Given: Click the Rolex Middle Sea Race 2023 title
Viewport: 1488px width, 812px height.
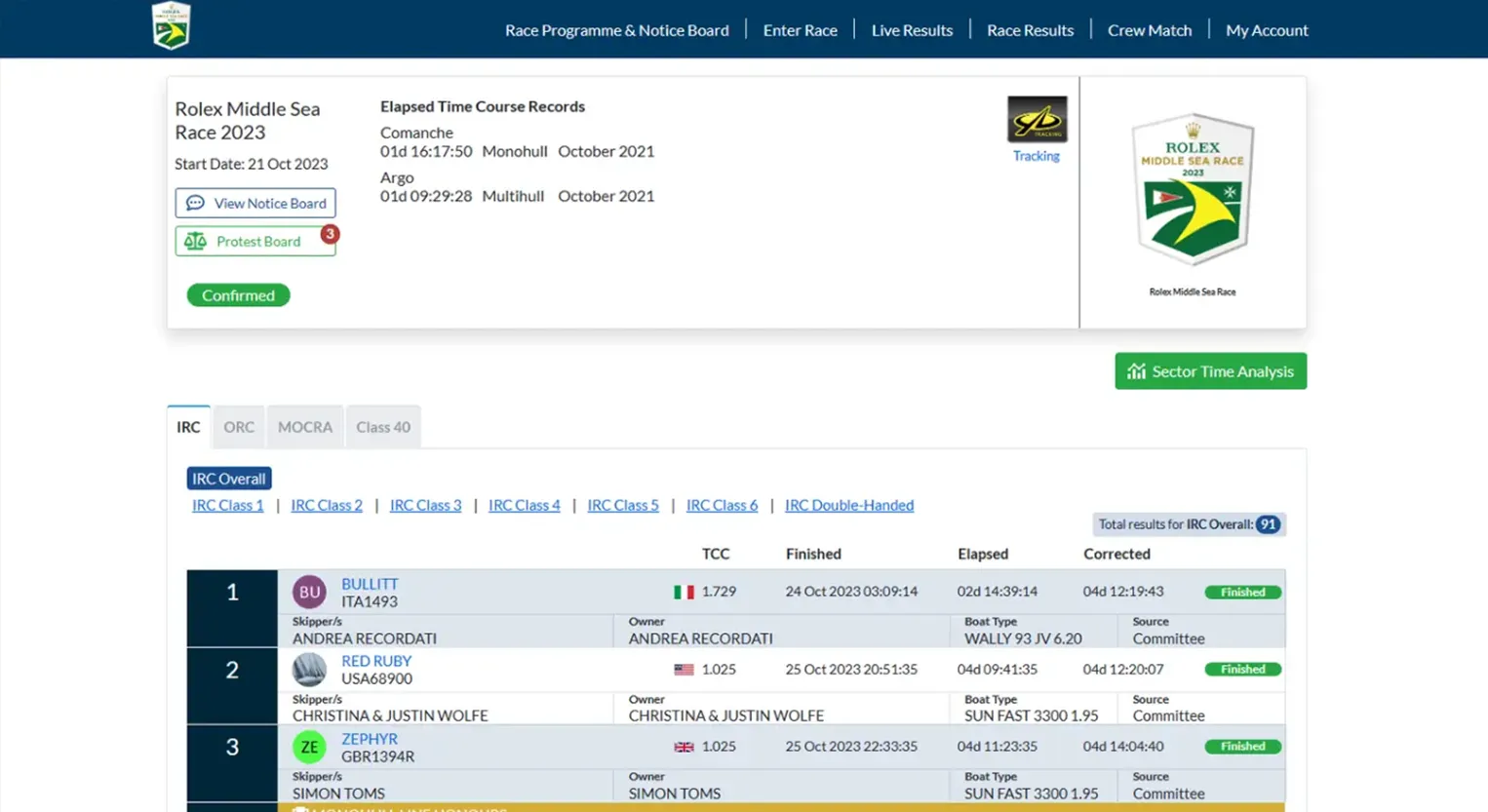Looking at the screenshot, I should click(248, 121).
